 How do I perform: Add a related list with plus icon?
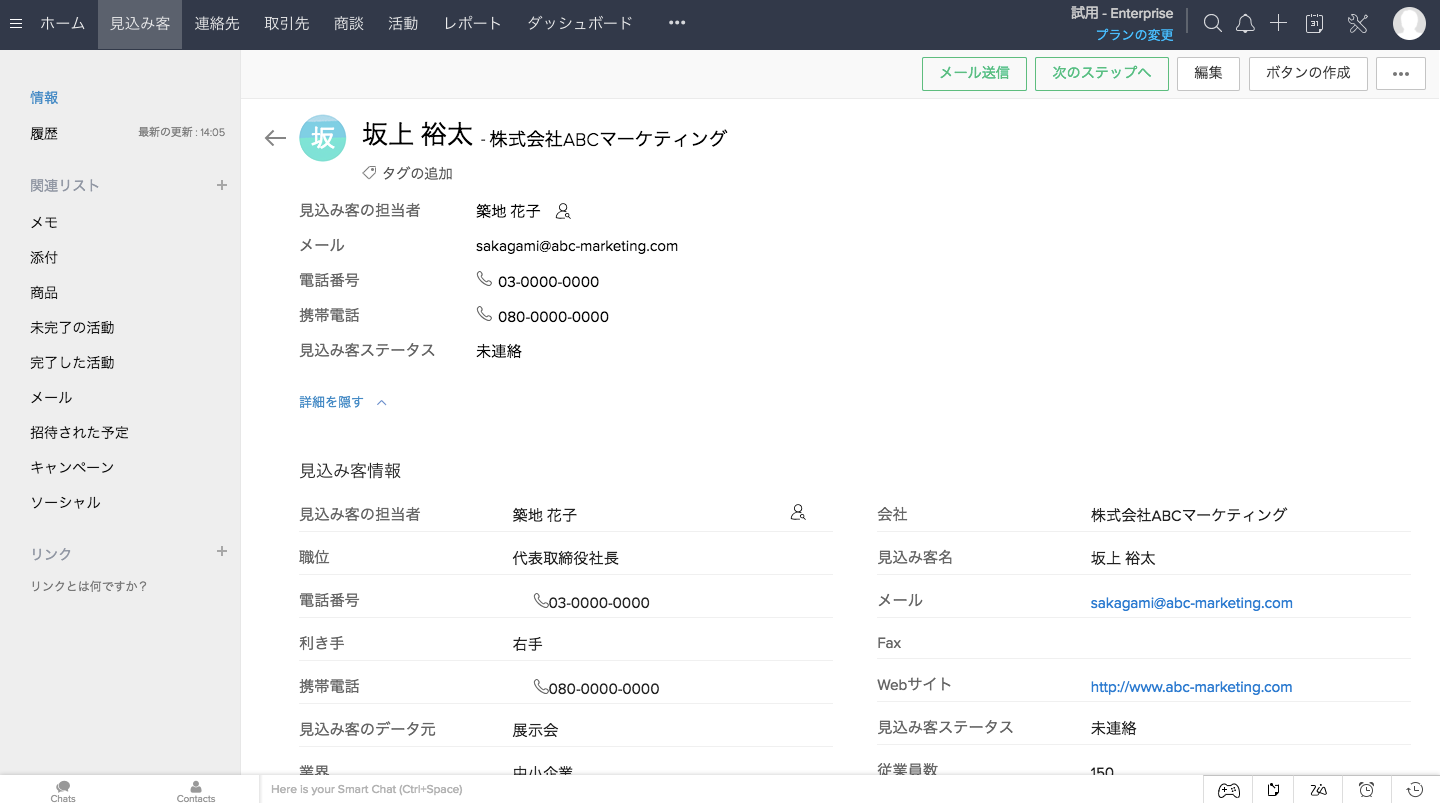point(222,185)
